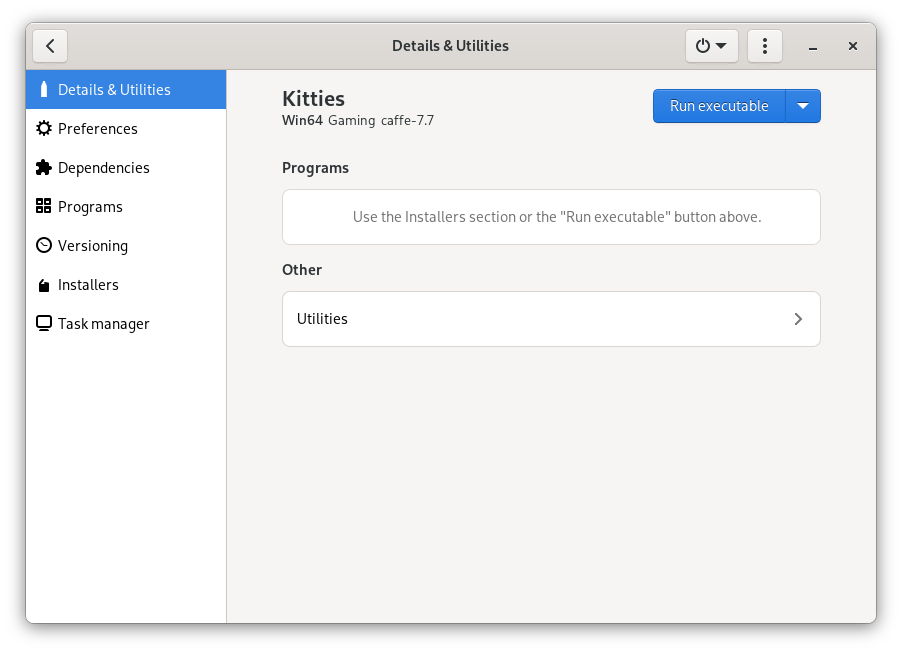Click the chevron on the Utilities row
Screen dimensions: 902x652
[798, 319]
